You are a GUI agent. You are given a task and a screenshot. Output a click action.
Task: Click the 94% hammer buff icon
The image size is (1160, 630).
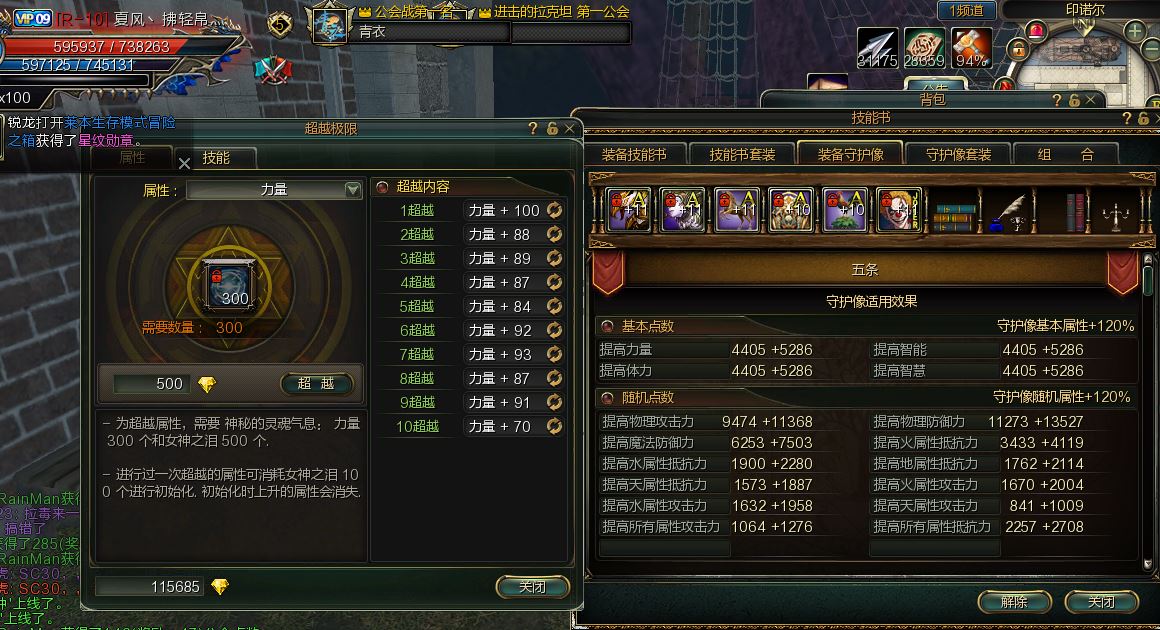[971, 49]
